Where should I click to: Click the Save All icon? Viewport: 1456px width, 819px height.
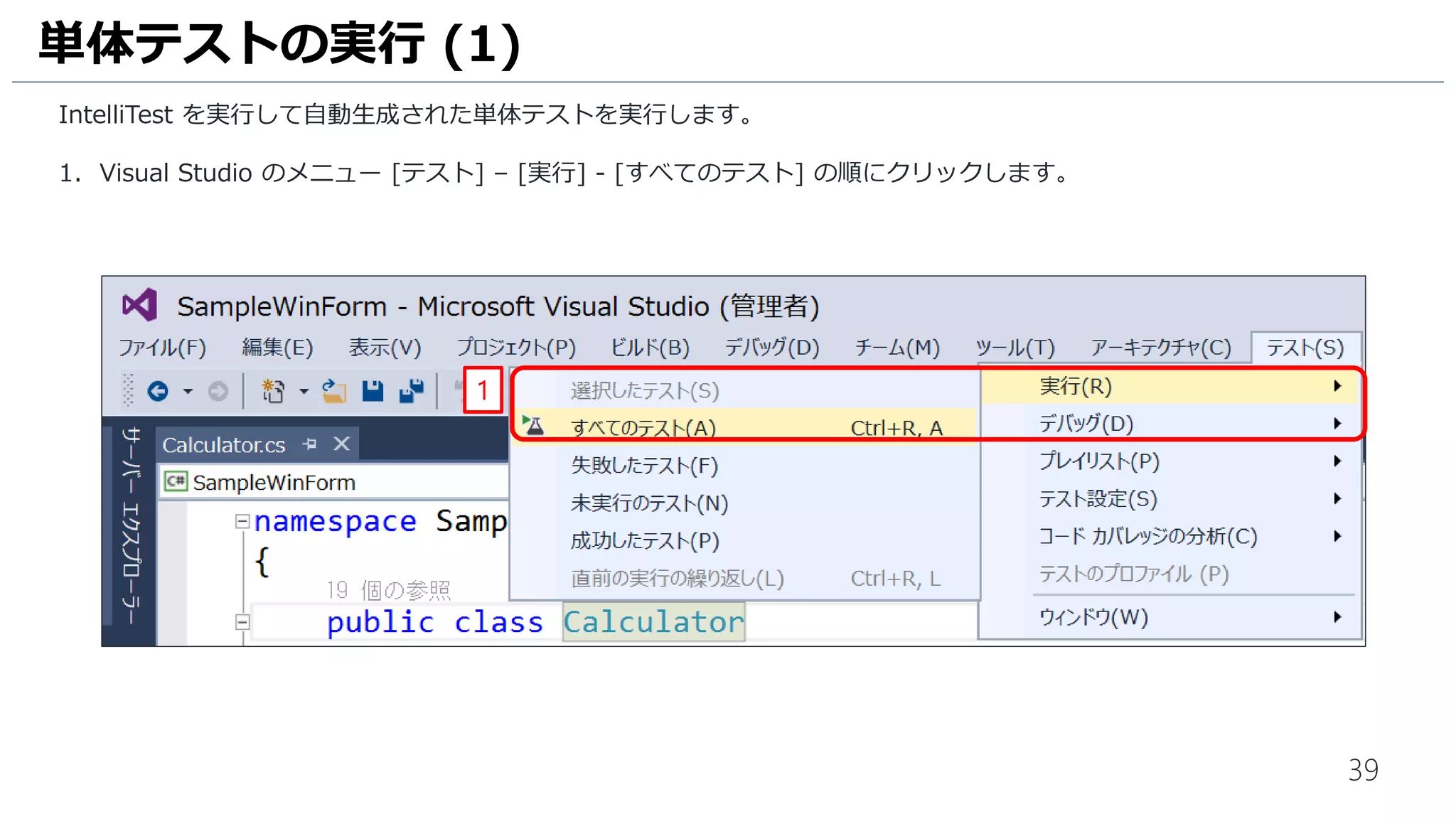click(412, 391)
